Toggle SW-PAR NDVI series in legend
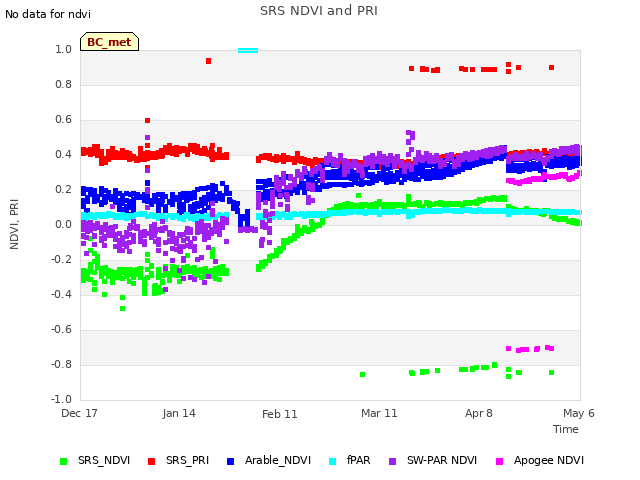Viewport: 640px width, 480px height. [433, 460]
